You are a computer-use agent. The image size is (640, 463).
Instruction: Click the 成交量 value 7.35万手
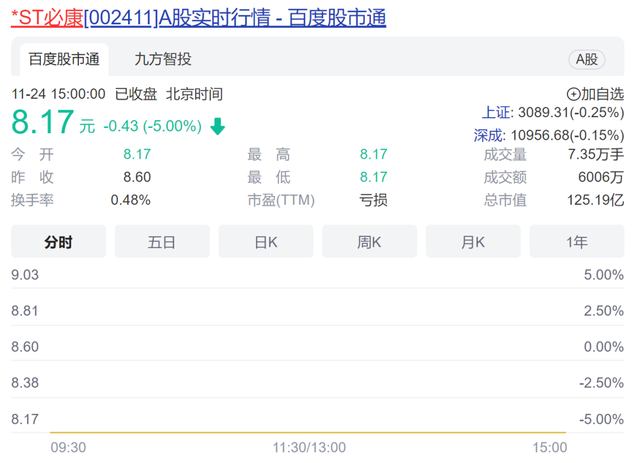(x=596, y=154)
